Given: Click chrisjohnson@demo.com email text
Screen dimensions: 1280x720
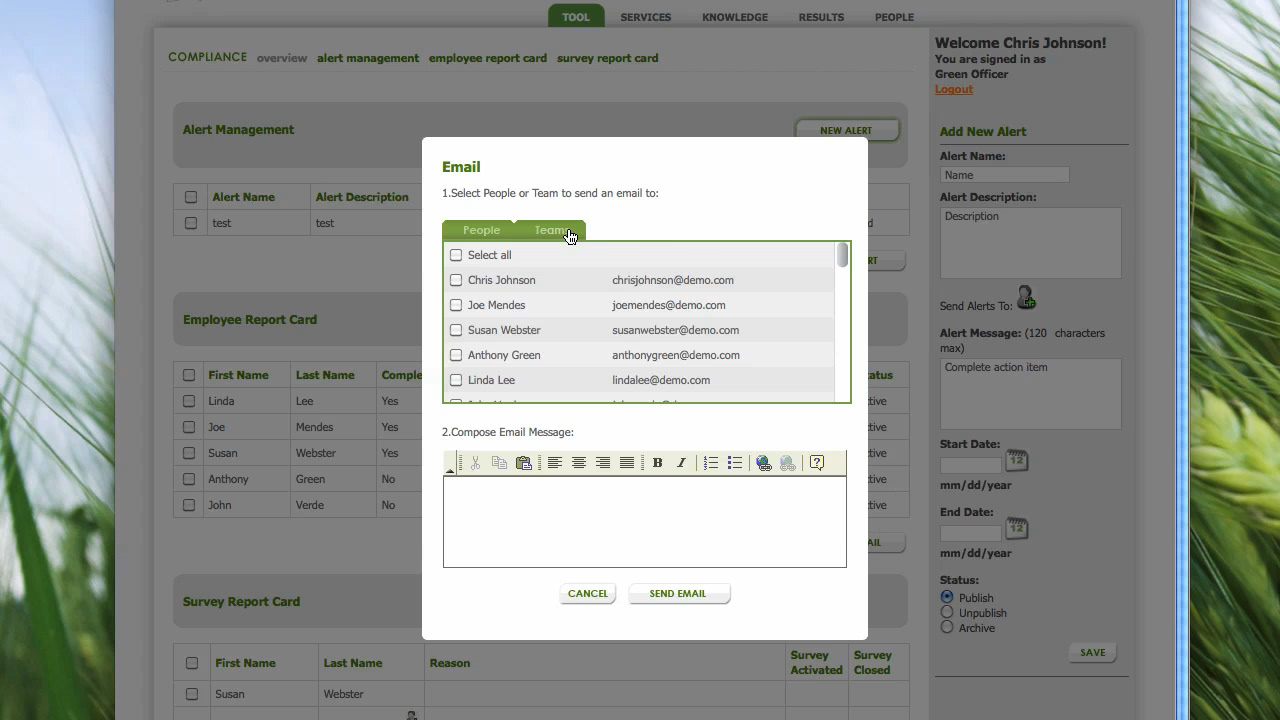Looking at the screenshot, I should pos(673,280).
